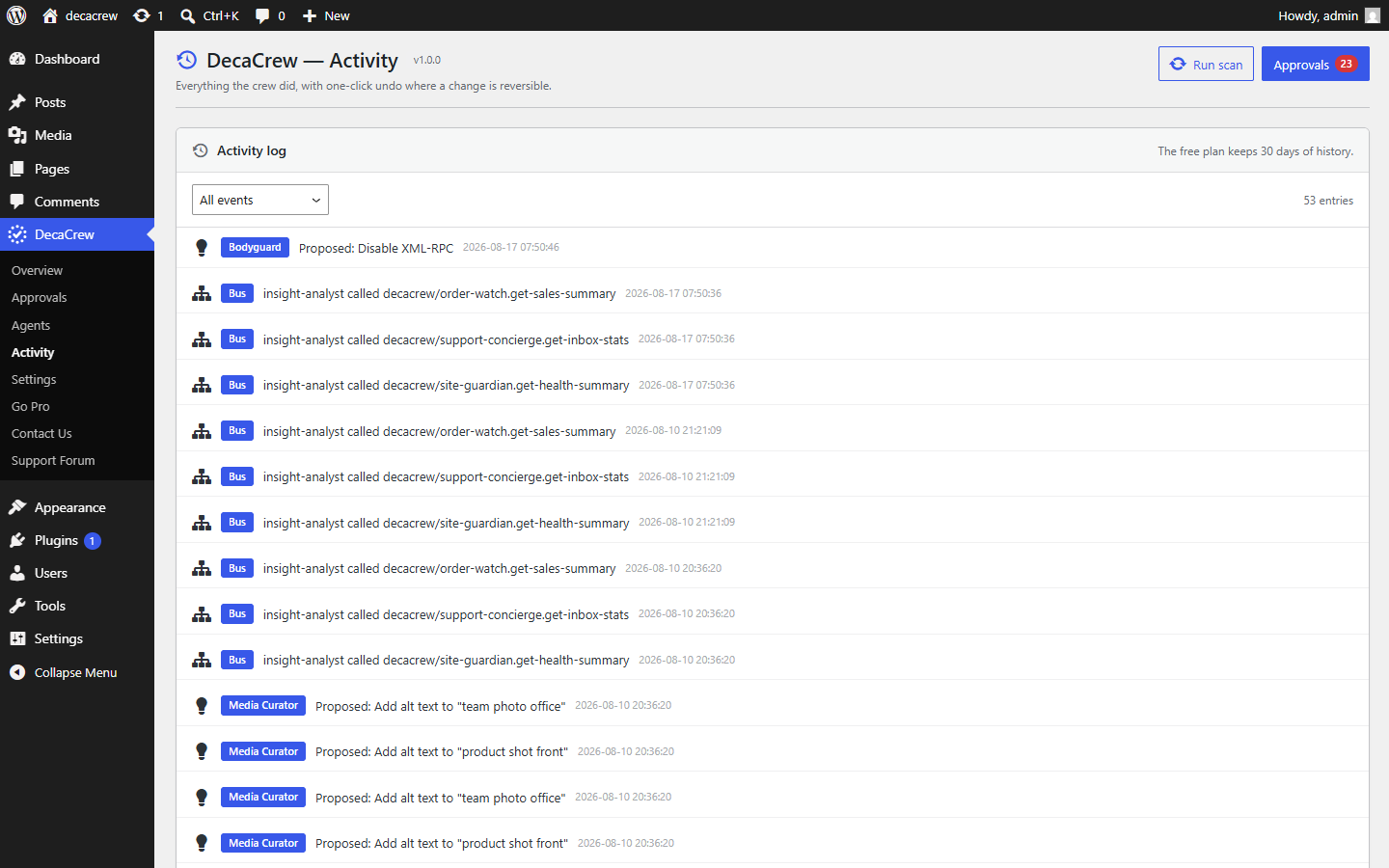Visit the decacrew site link in admin bar
Image resolution: width=1389 pixels, height=868 pixels.
pyautogui.click(x=81, y=15)
